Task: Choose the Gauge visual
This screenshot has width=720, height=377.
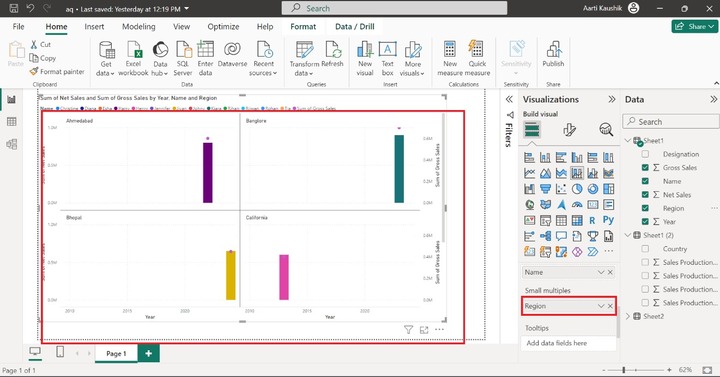Action: pyautogui.click(x=577, y=205)
